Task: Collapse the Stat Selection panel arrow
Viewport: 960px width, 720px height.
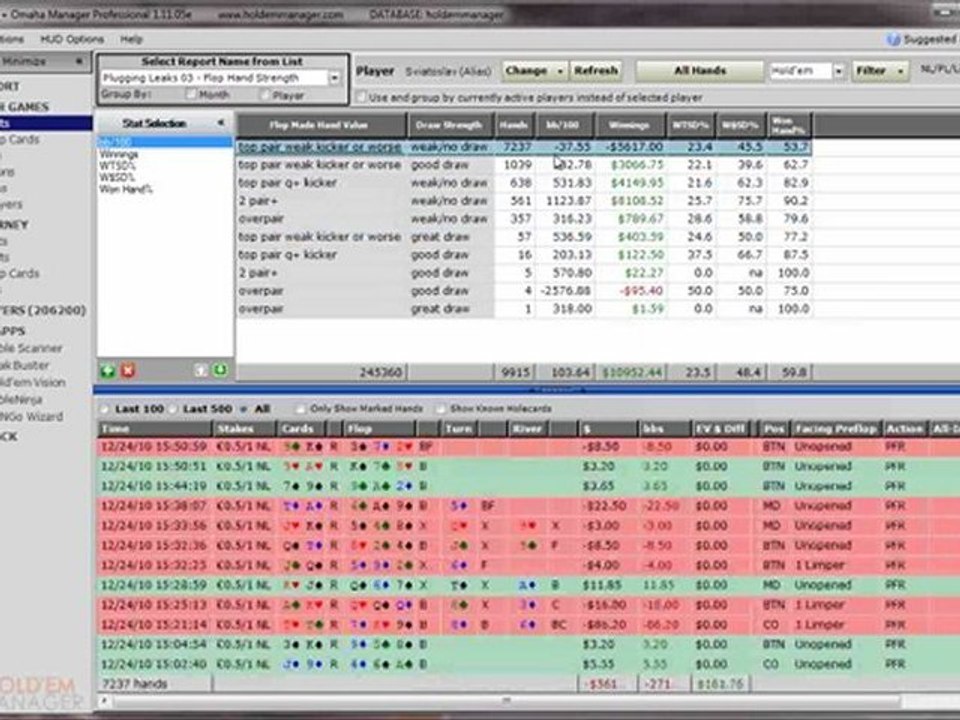Action: (220, 123)
